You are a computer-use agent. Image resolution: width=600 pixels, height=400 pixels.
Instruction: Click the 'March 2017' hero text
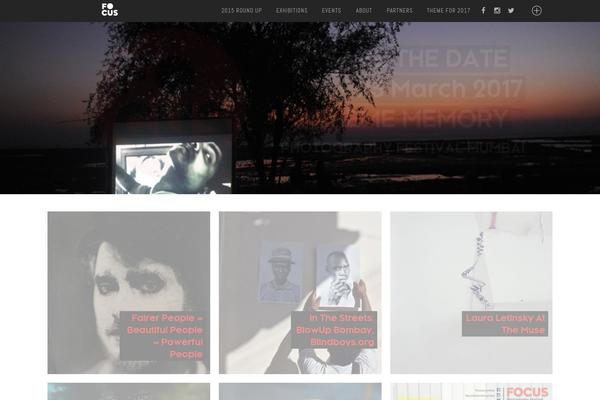[x=457, y=88]
